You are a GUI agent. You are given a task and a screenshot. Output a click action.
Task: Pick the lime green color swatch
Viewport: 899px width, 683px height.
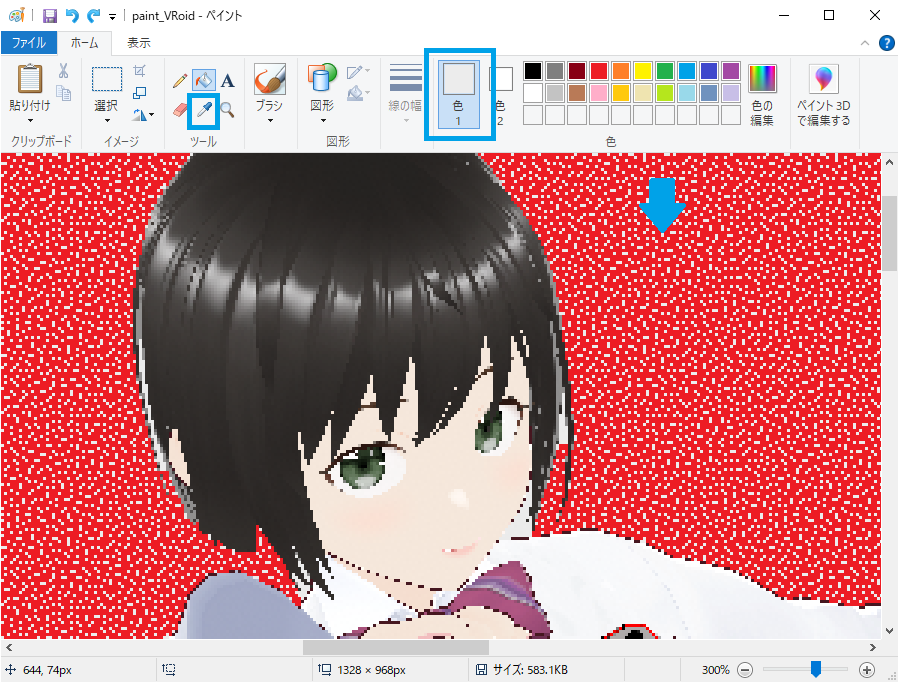tap(665, 92)
